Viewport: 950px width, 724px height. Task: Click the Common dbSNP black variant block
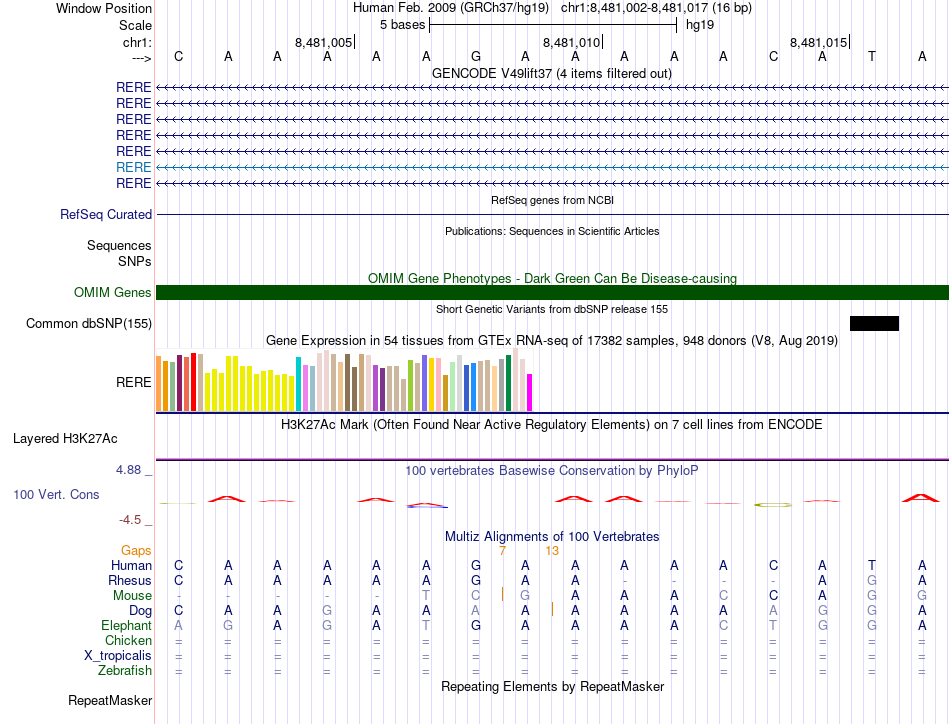(874, 324)
